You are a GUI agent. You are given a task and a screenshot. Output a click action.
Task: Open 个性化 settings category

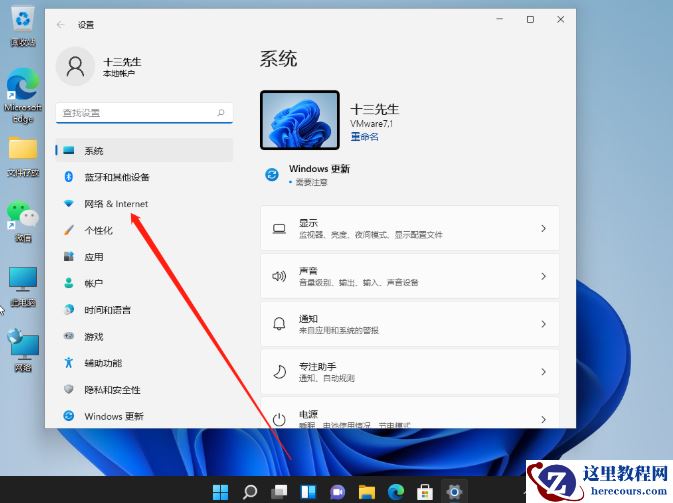click(x=144, y=230)
